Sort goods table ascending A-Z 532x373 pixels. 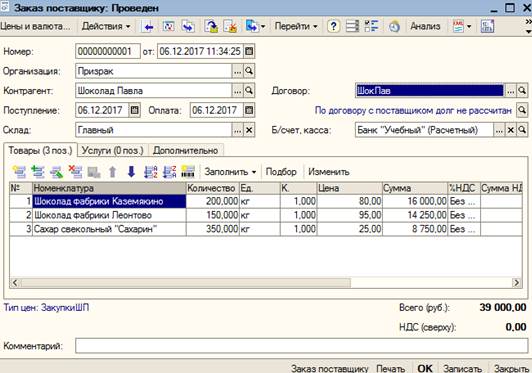point(150,172)
